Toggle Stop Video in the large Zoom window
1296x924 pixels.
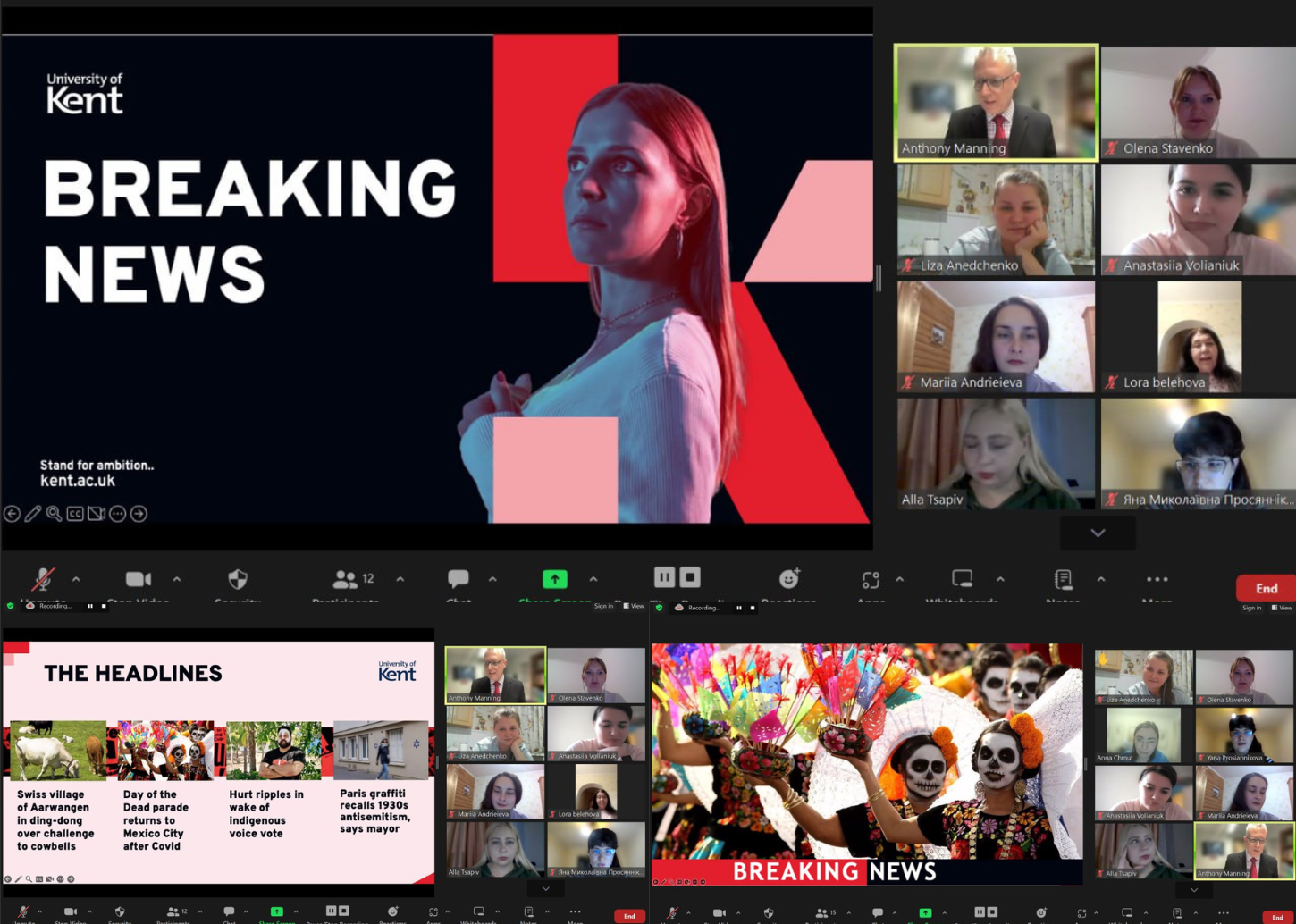[x=139, y=579]
